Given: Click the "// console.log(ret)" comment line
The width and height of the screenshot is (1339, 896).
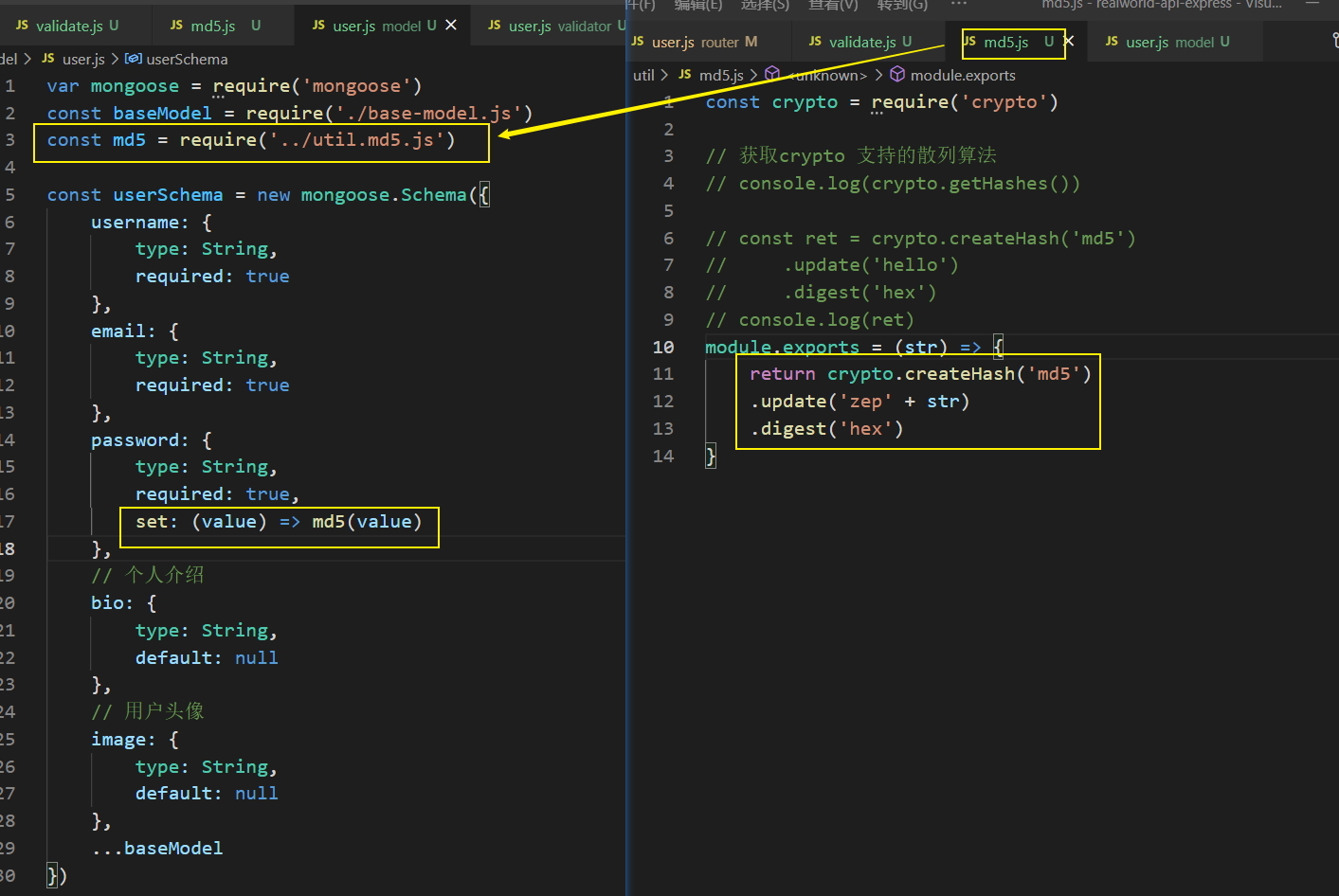Looking at the screenshot, I should [x=809, y=320].
